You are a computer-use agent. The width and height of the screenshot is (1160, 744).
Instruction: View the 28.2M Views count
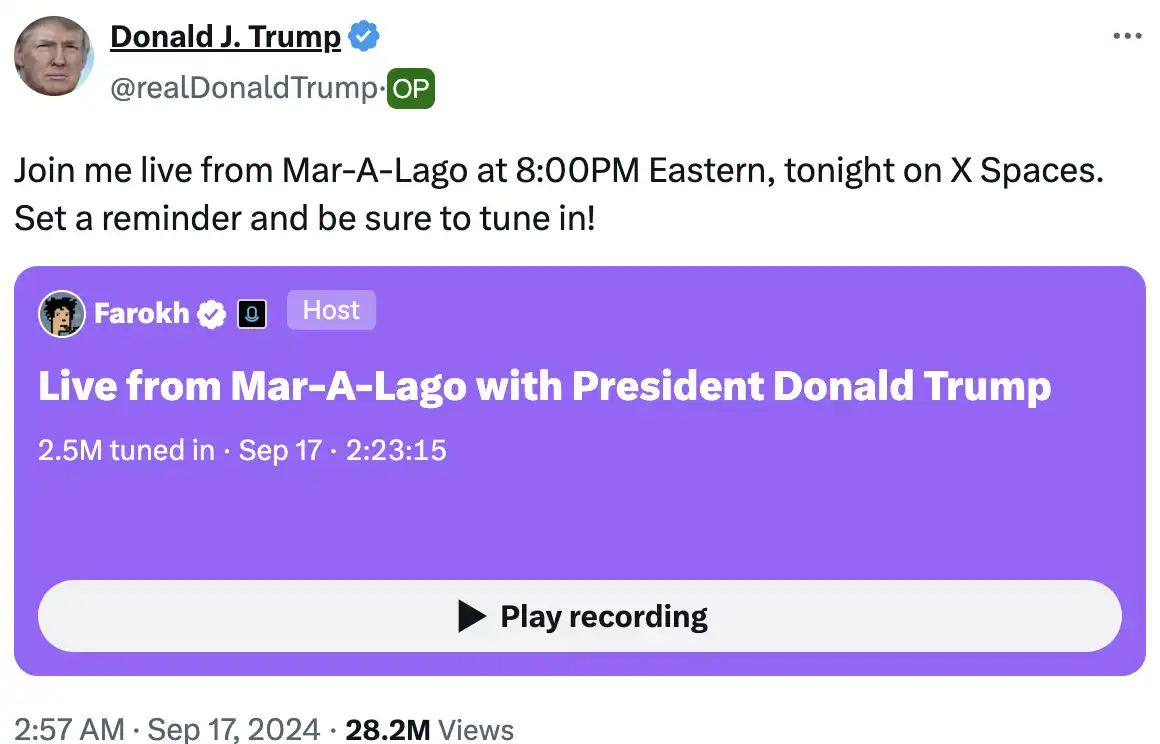coord(429,729)
